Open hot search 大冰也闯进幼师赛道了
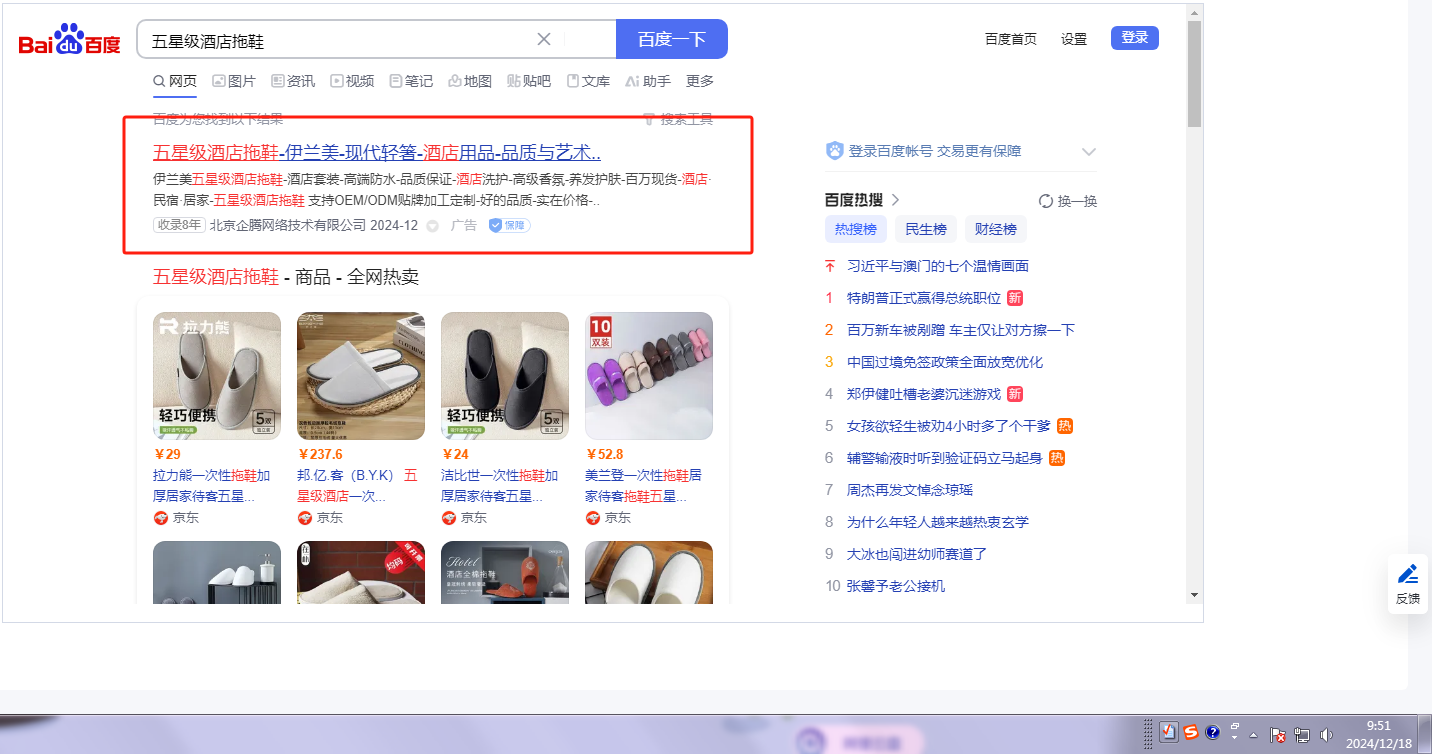Viewport: 1432px width, 754px height. (917, 554)
